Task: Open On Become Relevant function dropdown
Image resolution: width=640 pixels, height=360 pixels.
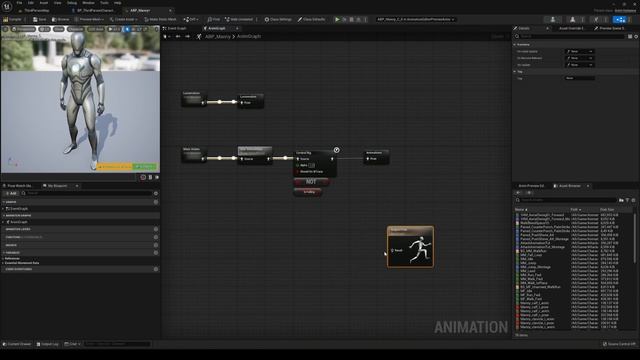Action: (580, 58)
